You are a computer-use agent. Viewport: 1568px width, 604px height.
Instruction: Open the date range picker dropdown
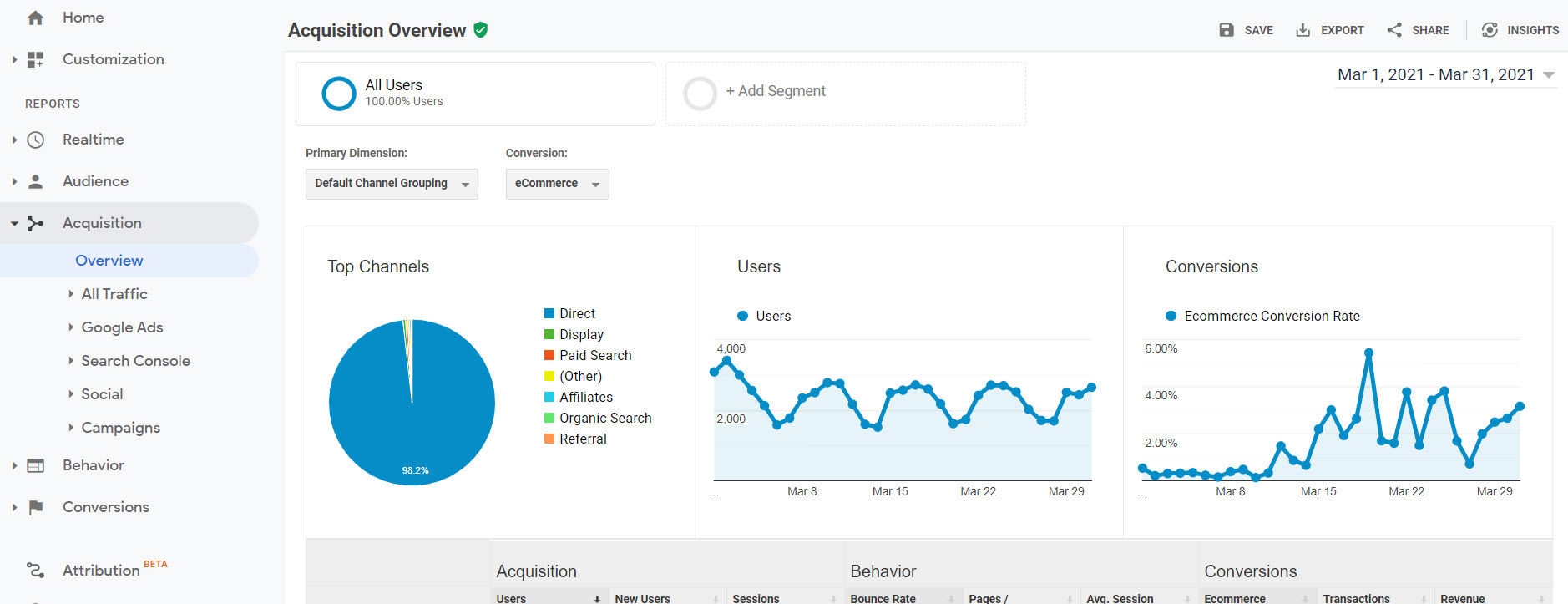click(x=1444, y=75)
